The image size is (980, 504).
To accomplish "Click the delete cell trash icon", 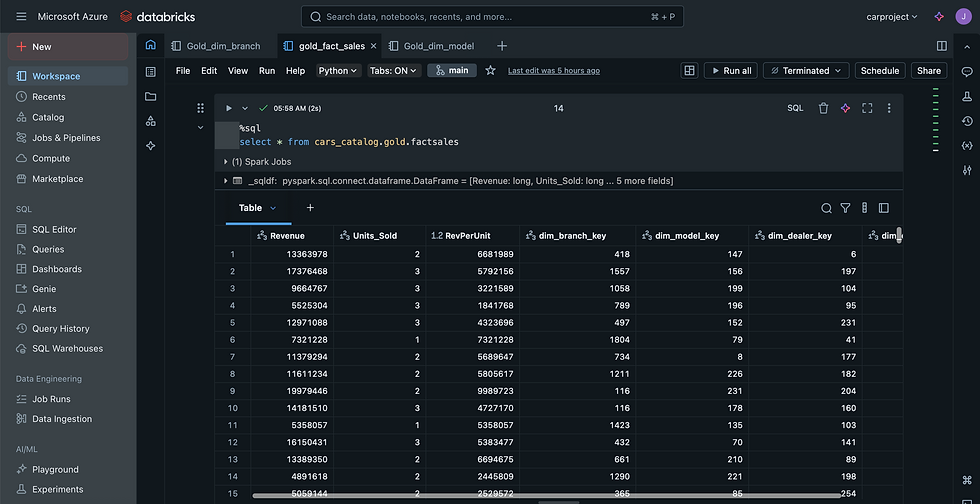I will pos(823,108).
